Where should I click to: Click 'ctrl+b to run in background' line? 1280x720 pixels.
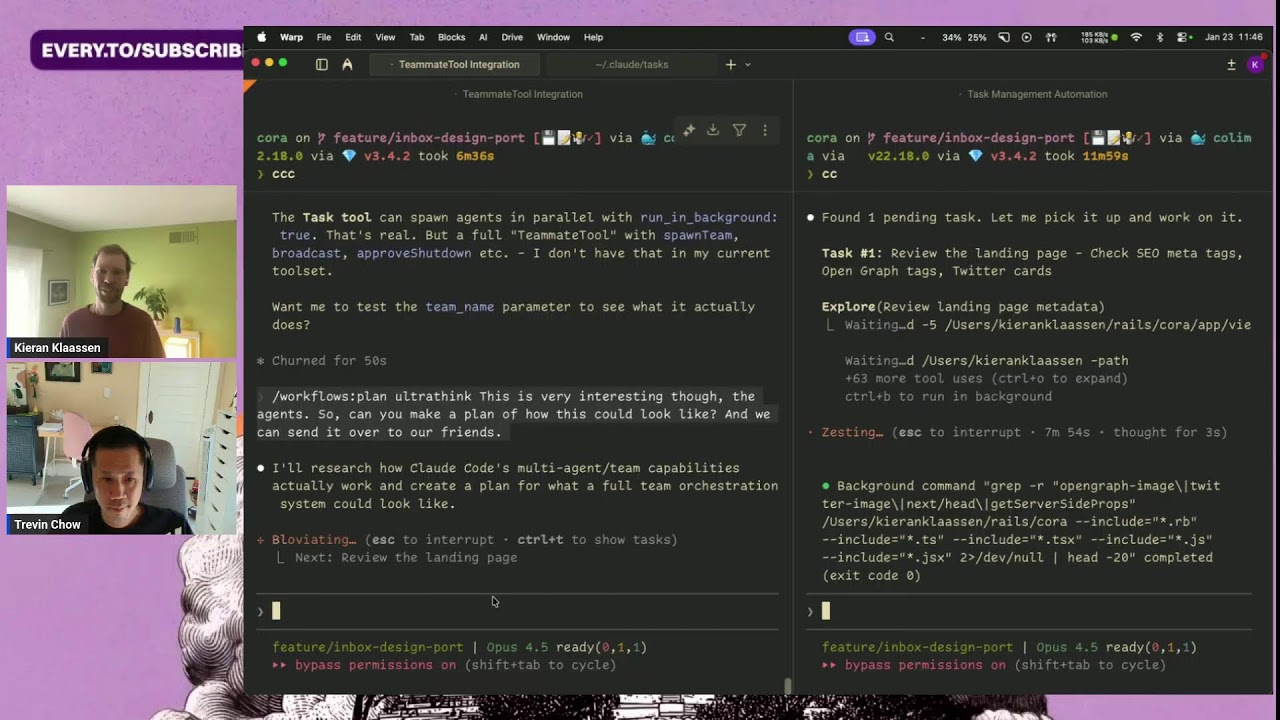tap(948, 397)
